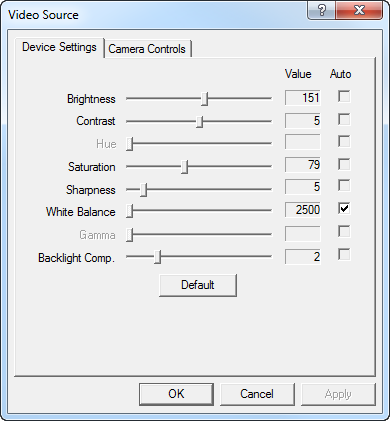Uncheck the White Balance Auto checkbox
The height and width of the screenshot is (421, 390).
click(344, 209)
